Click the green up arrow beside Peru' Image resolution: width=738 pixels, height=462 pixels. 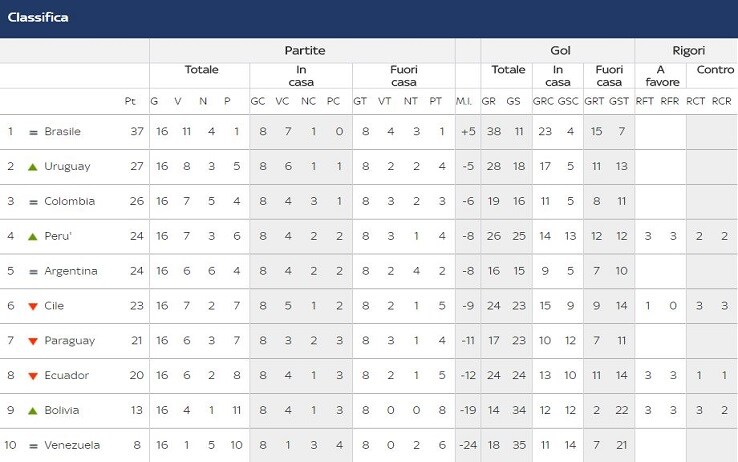(x=32, y=236)
